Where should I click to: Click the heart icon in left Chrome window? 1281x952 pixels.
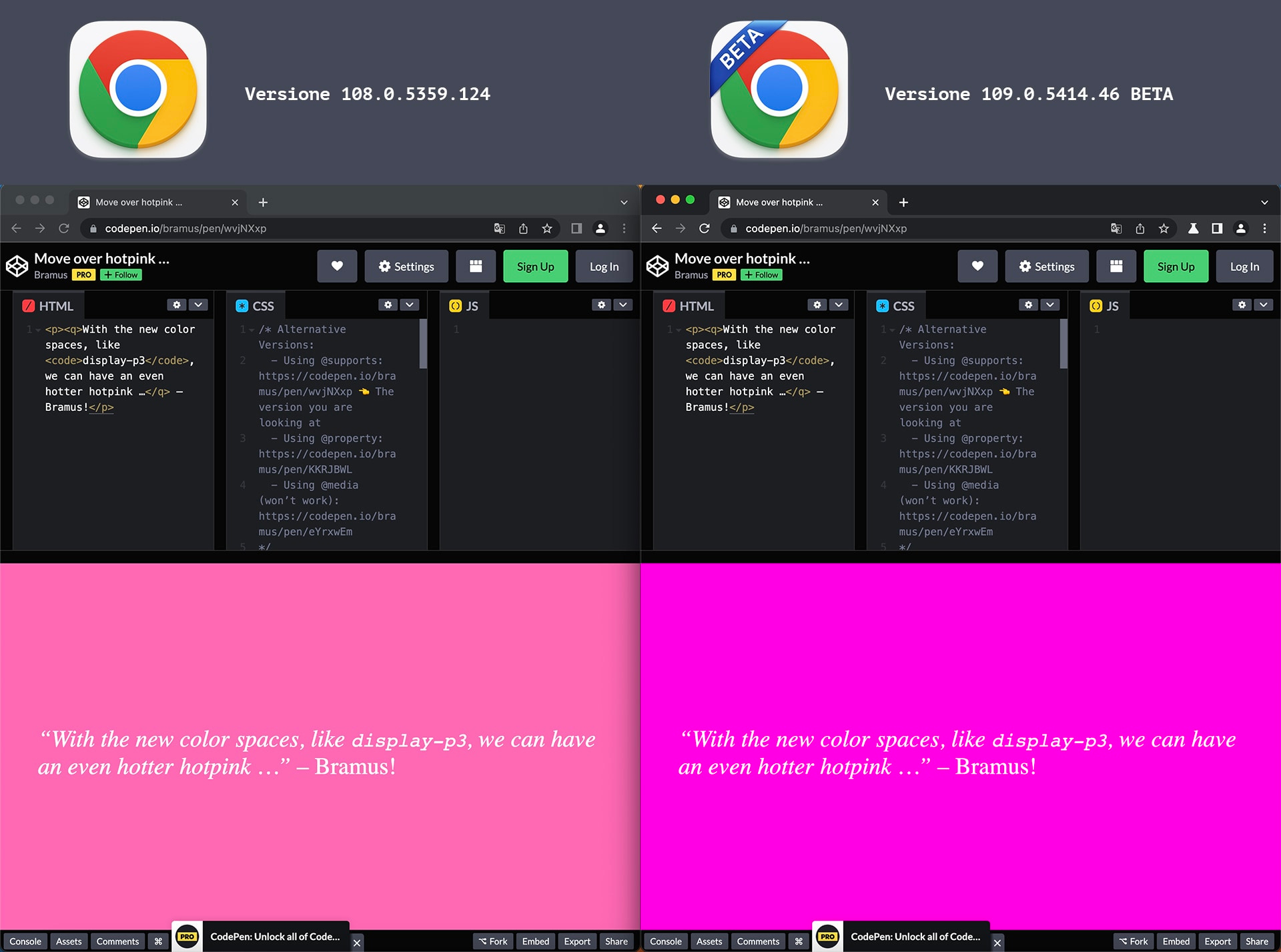coord(337,266)
